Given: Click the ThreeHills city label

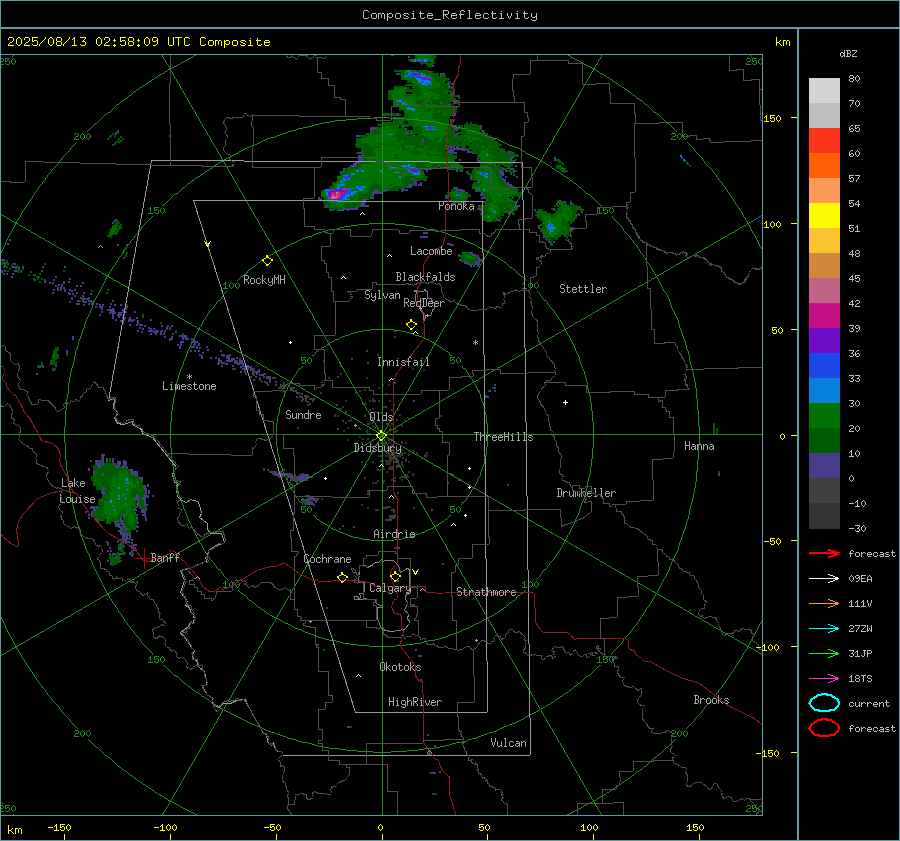Looking at the screenshot, I should [503, 437].
